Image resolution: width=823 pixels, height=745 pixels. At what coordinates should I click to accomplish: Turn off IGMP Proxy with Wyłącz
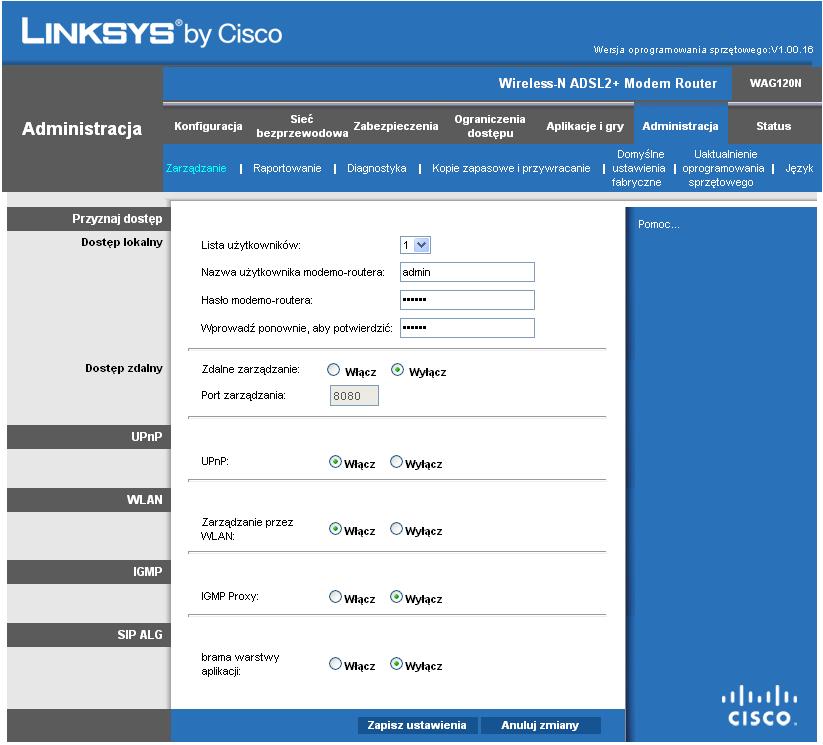pos(396,596)
